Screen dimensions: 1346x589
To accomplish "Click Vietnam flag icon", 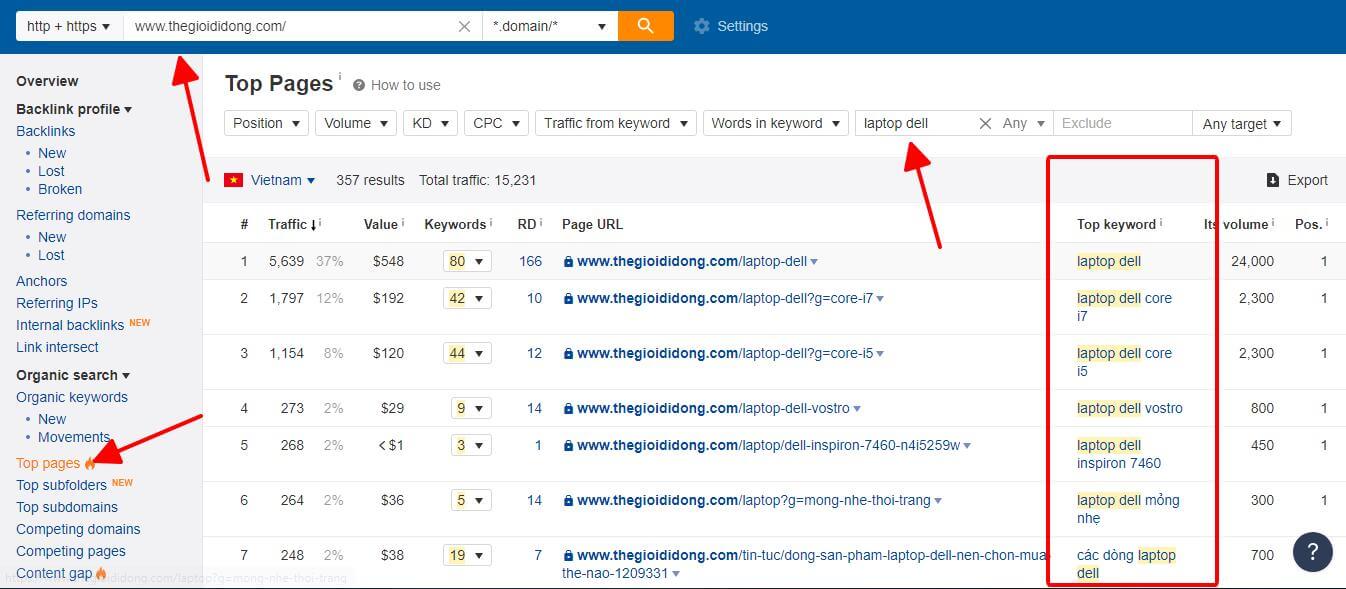I will click(x=234, y=180).
